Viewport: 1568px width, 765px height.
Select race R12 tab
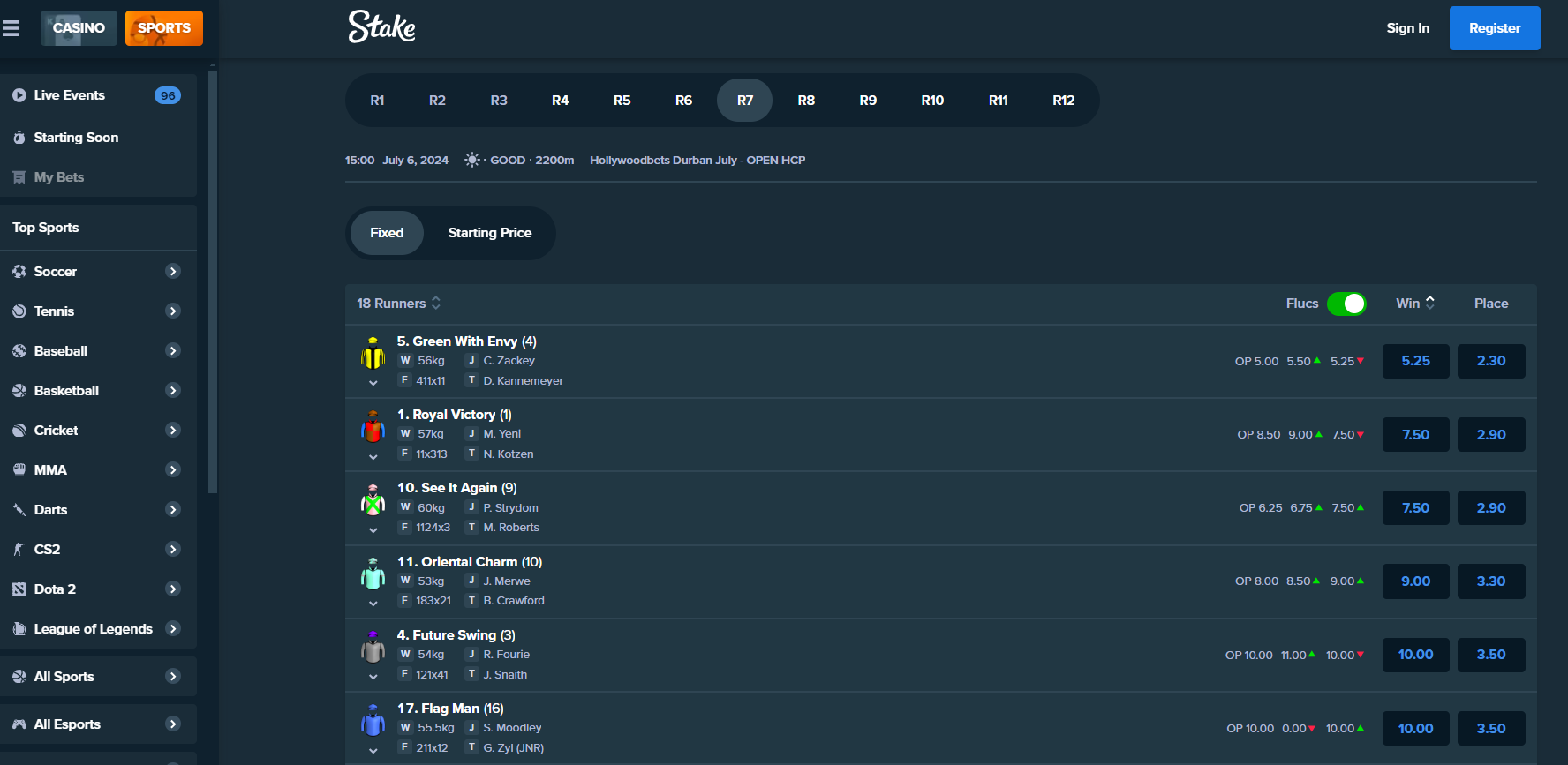pyautogui.click(x=1064, y=101)
